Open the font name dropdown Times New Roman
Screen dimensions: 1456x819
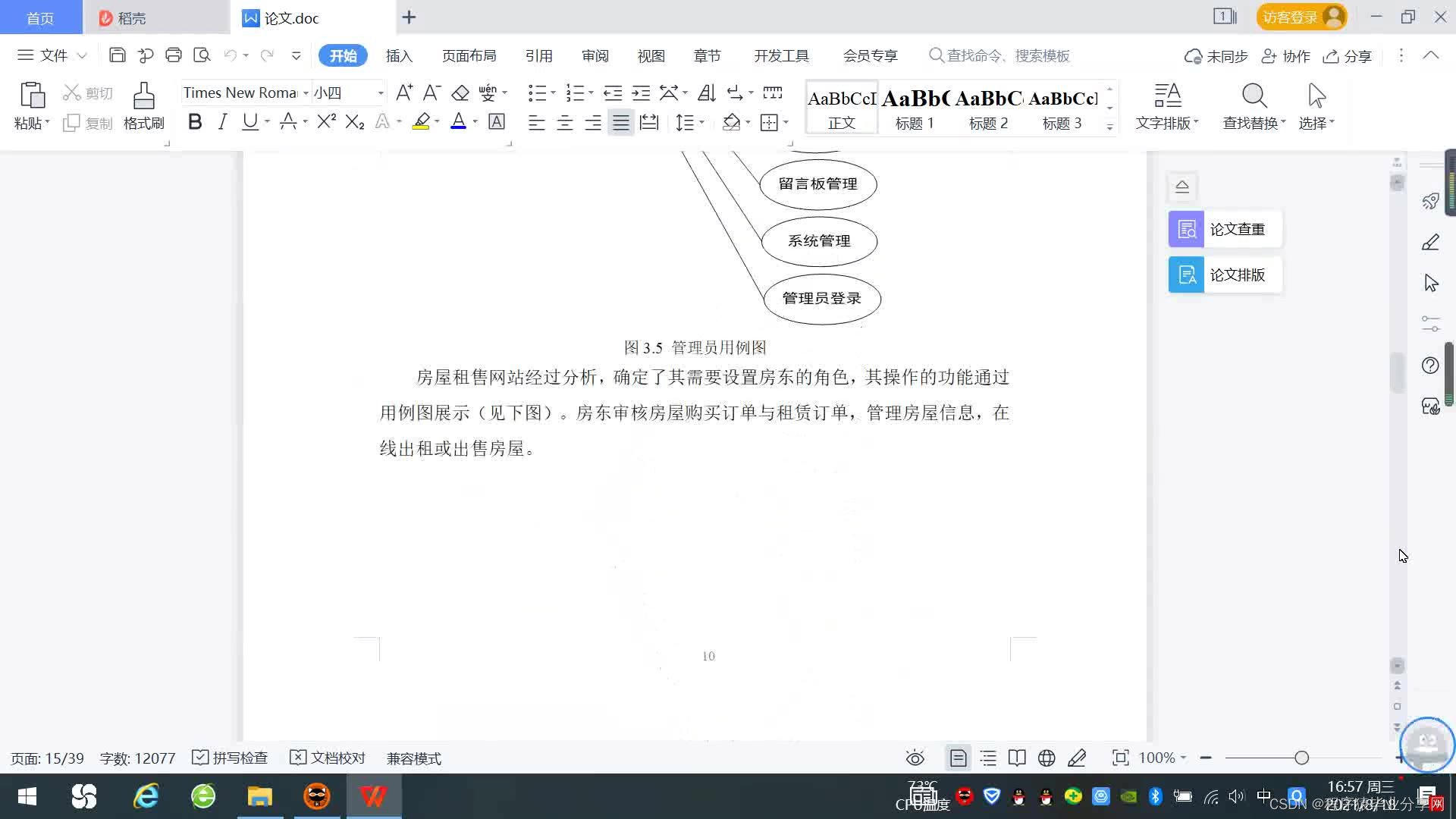[306, 93]
